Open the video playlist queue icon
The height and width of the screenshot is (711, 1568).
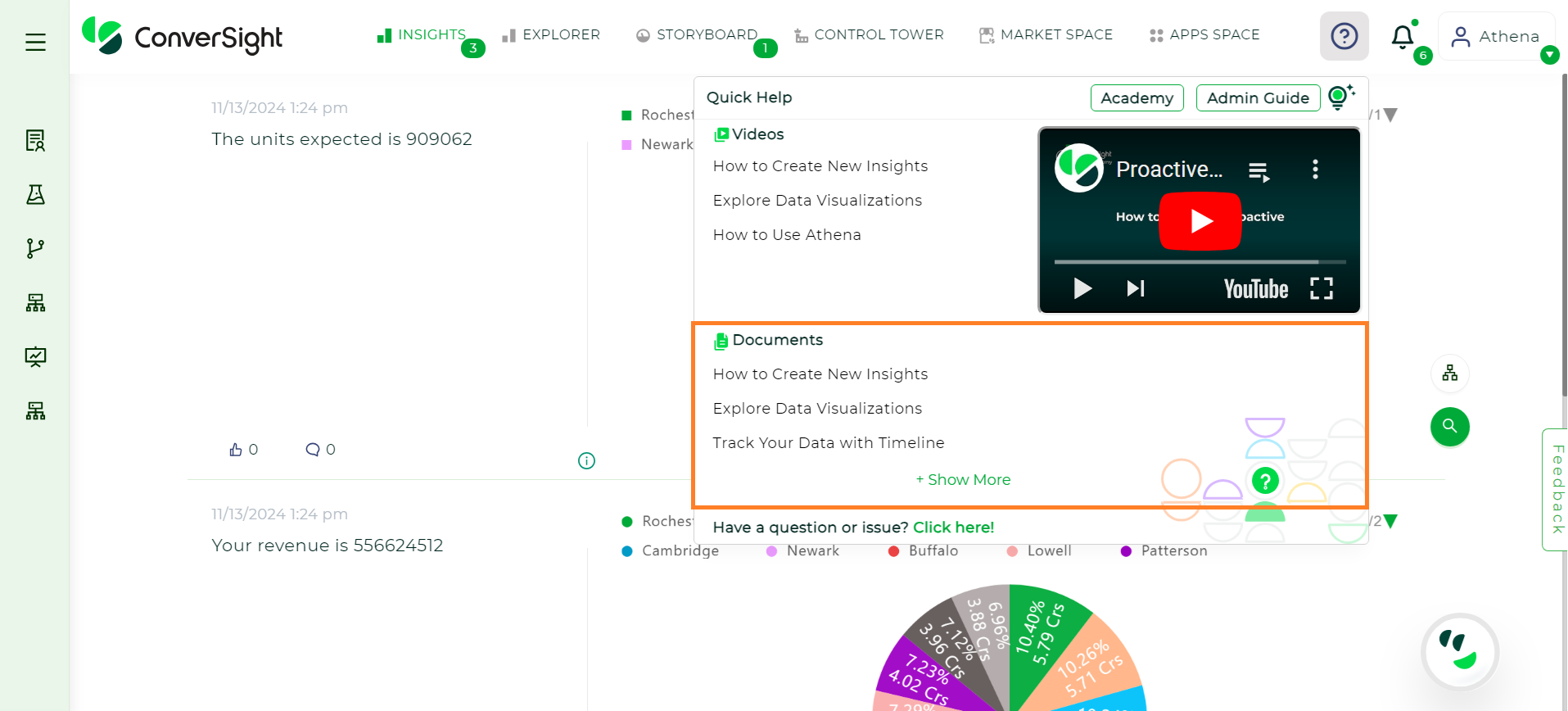(1258, 170)
